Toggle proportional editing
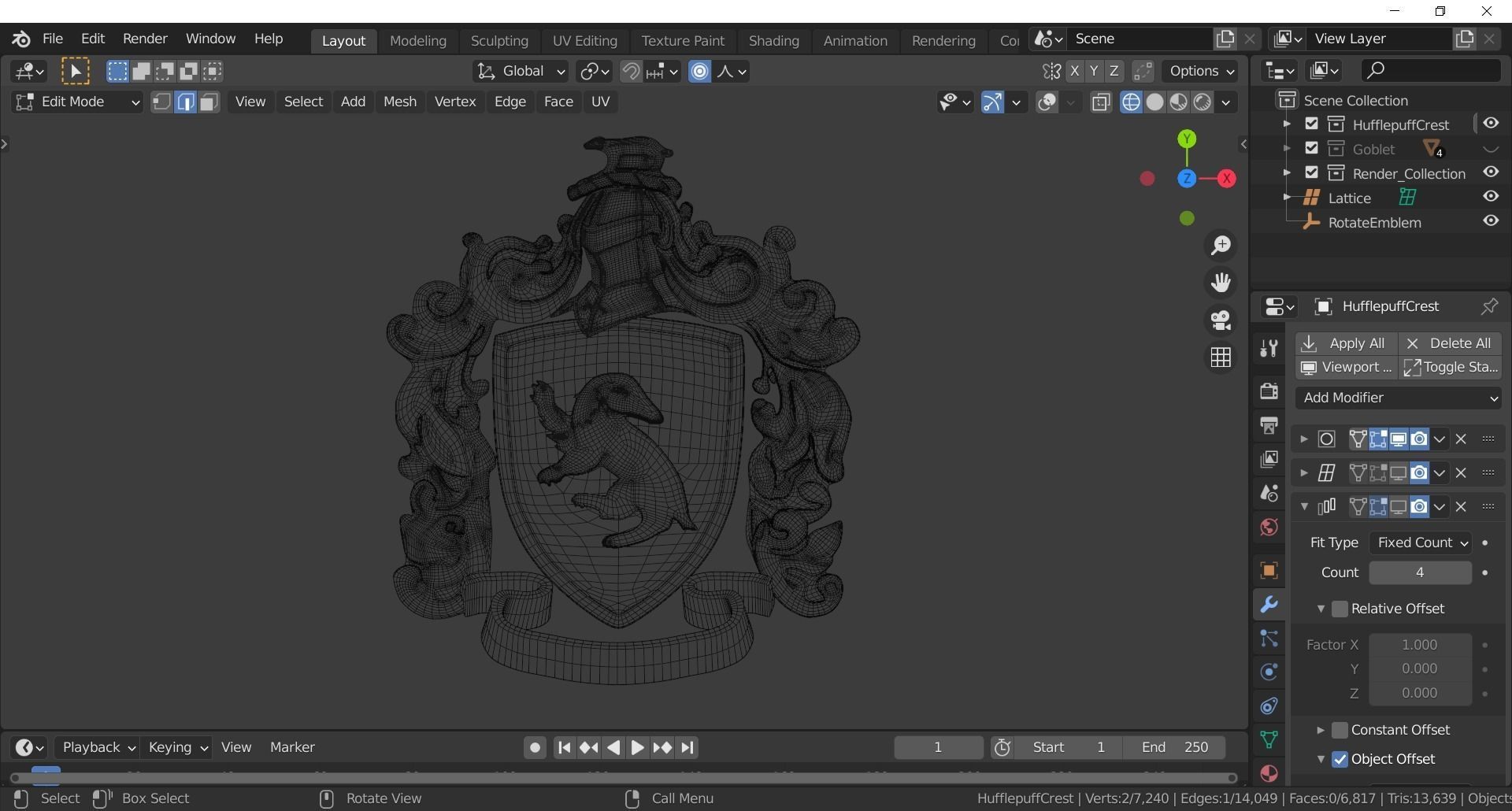1512x811 pixels. (x=699, y=72)
